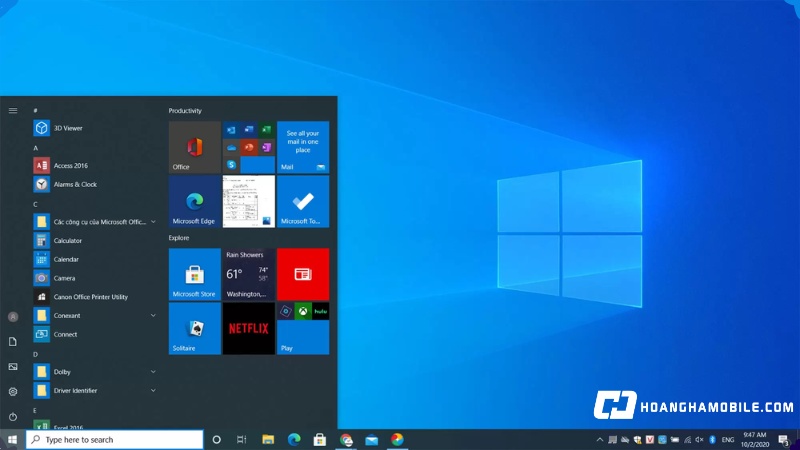
Task: Open Task View from the taskbar
Action: coord(242,439)
